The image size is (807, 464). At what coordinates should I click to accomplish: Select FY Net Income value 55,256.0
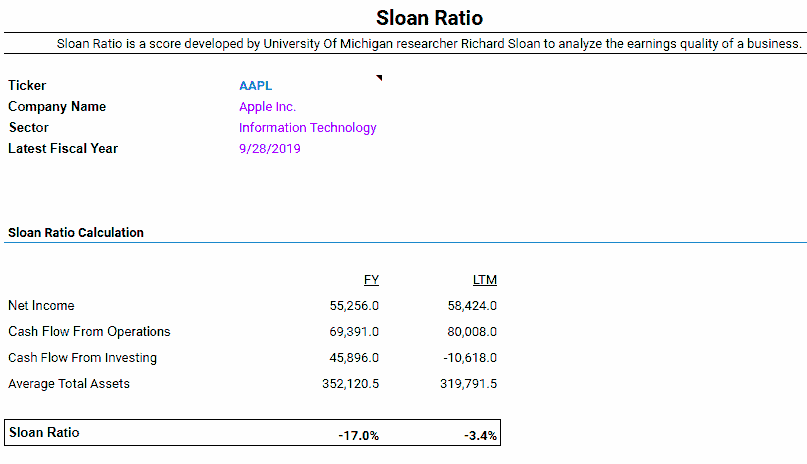tap(354, 306)
